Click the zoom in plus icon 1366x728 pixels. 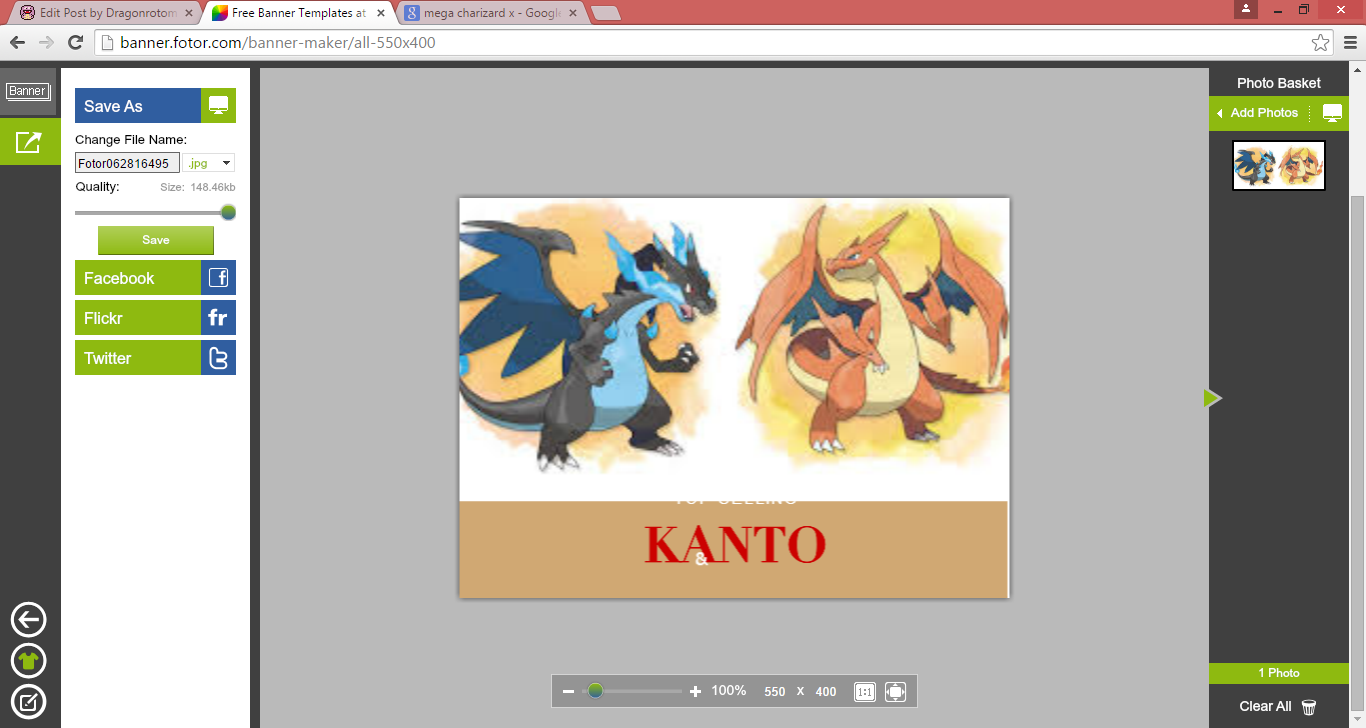[696, 691]
